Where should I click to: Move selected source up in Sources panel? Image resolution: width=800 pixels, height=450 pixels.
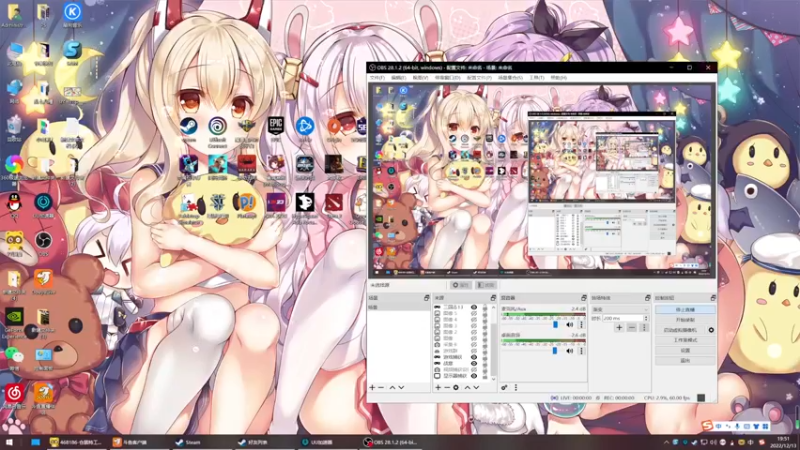pyautogui.click(x=467, y=388)
